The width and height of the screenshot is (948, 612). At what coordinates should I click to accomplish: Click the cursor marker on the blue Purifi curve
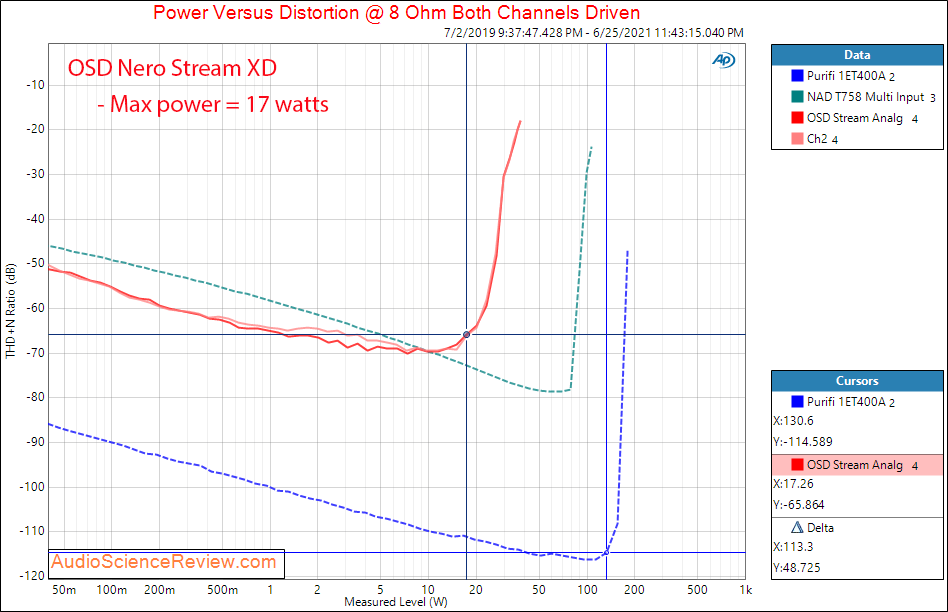[x=606, y=552]
